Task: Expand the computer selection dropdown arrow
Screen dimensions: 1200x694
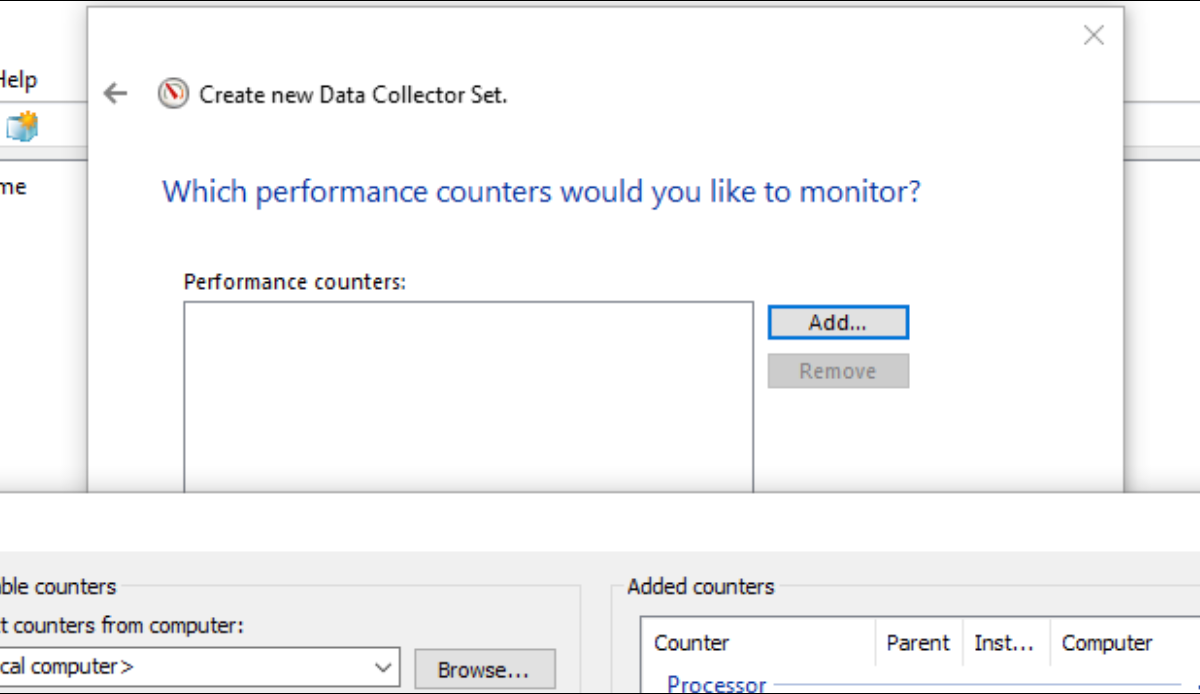Action: [383, 667]
